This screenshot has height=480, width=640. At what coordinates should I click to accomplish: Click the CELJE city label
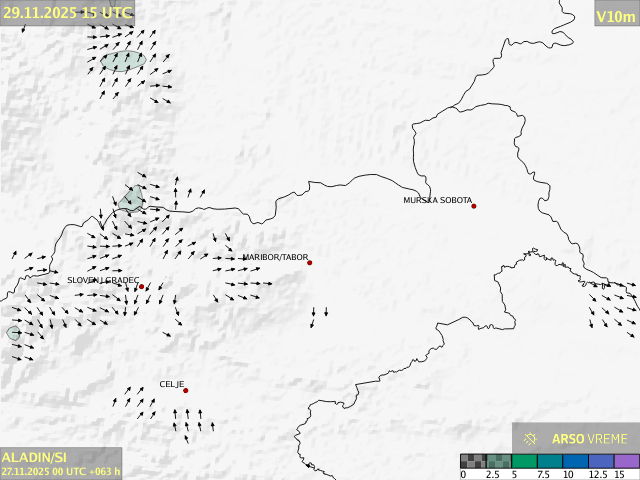[170, 384]
